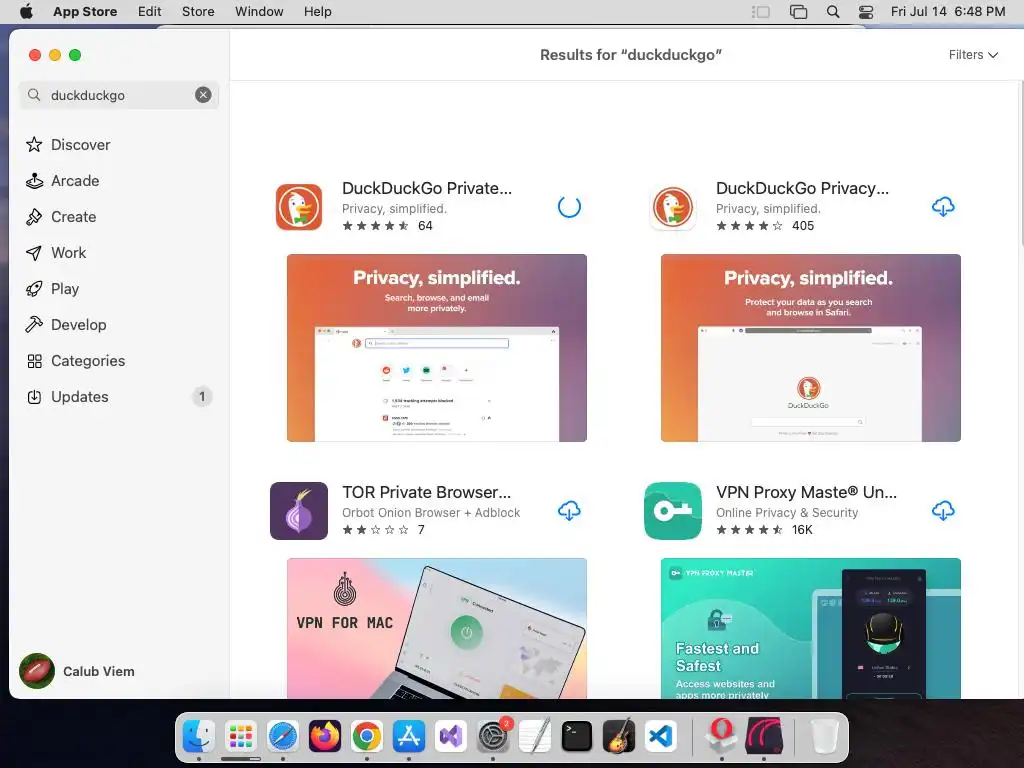View DuckDuckGo Private Browser screenshot preview

437,347
